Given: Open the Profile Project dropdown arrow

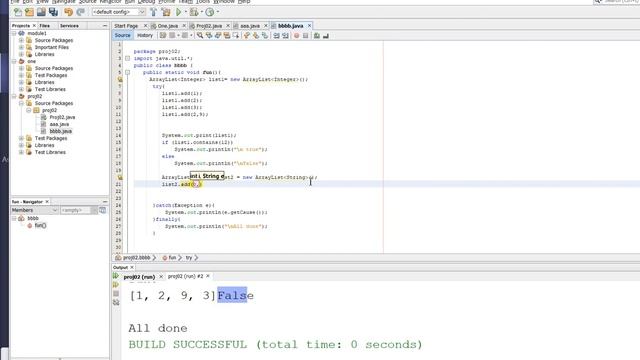Looking at the screenshot, I should [218, 12].
